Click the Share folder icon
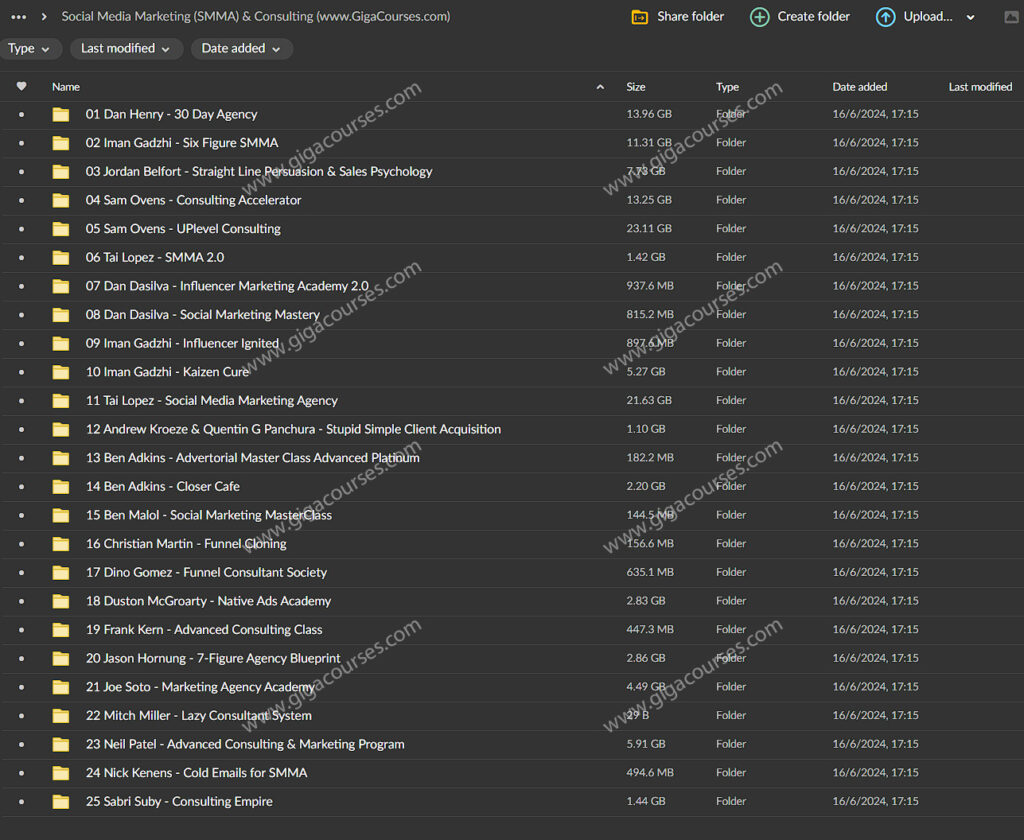Screen dimensions: 1024x840 [x=640, y=17]
